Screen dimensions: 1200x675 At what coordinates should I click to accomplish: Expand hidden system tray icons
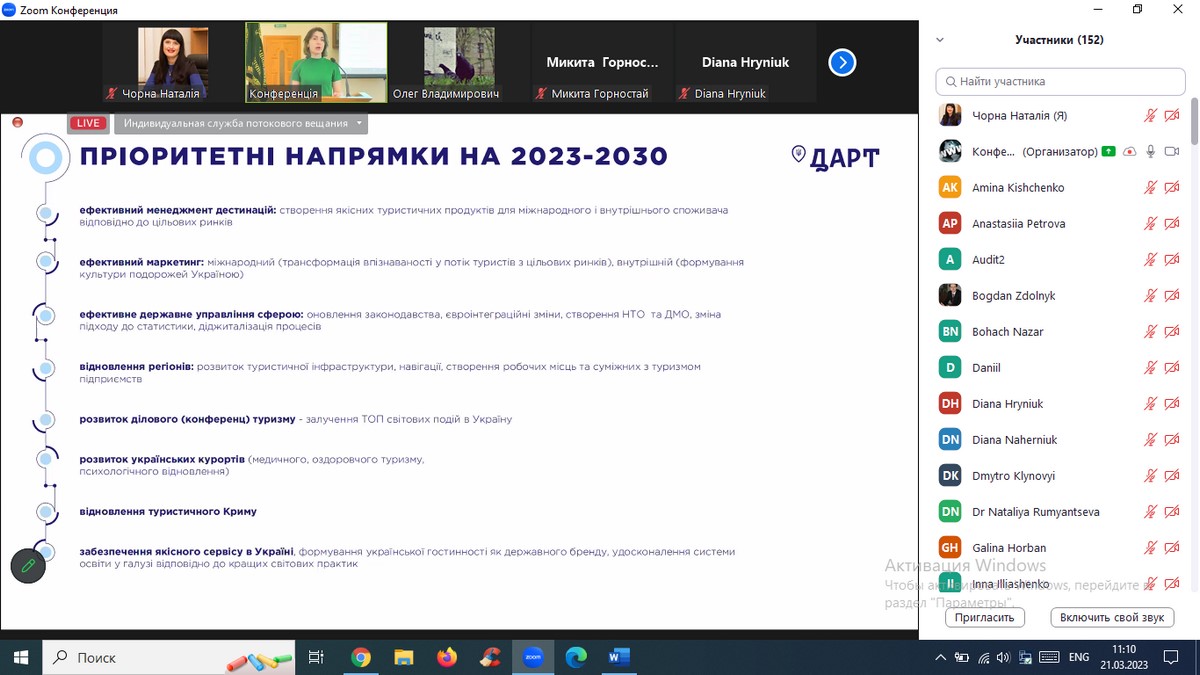point(940,657)
